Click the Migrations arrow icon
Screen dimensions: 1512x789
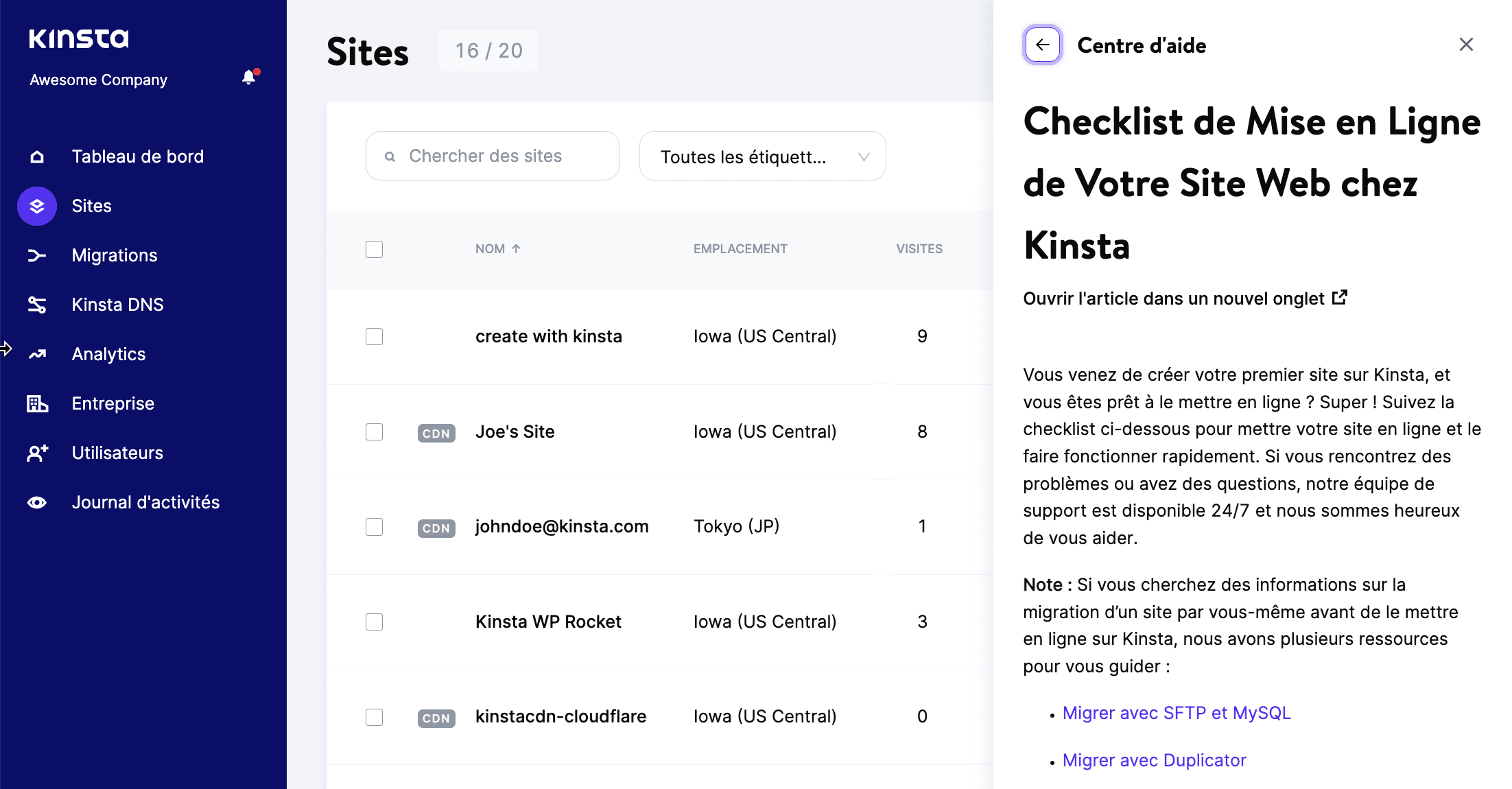37,256
